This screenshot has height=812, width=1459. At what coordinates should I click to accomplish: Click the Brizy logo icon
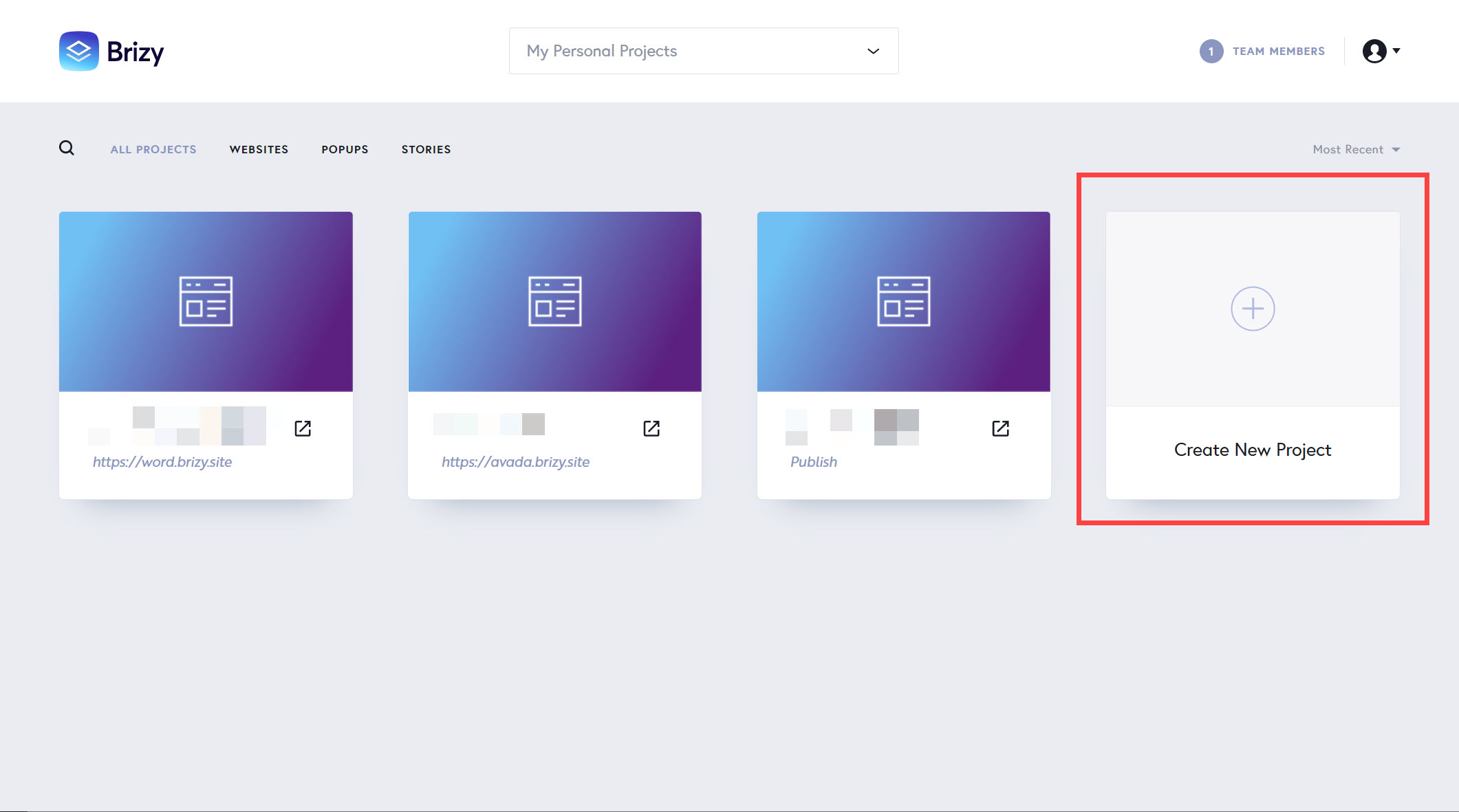point(78,51)
